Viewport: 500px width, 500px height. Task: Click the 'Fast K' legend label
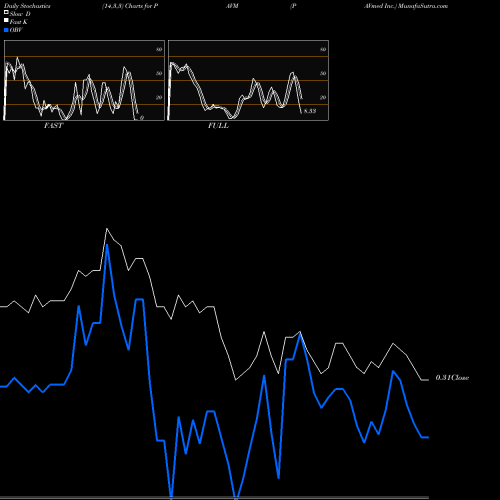point(19,22)
